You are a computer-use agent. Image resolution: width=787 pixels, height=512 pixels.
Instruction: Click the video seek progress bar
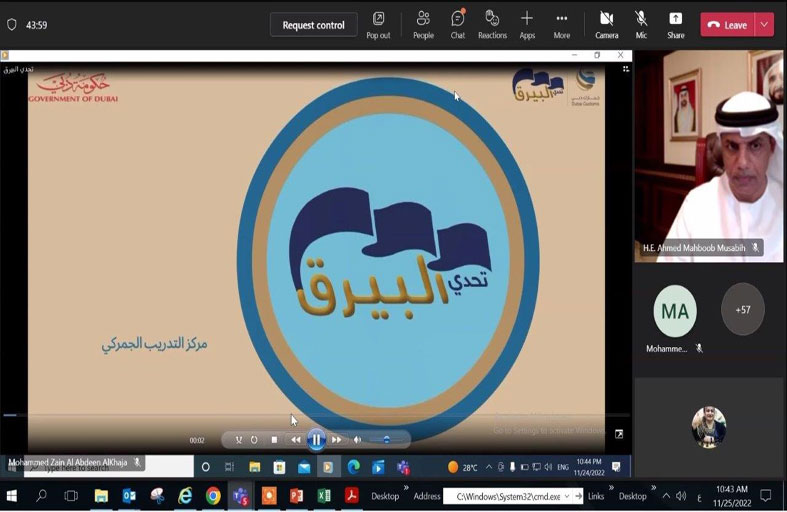(x=300, y=415)
